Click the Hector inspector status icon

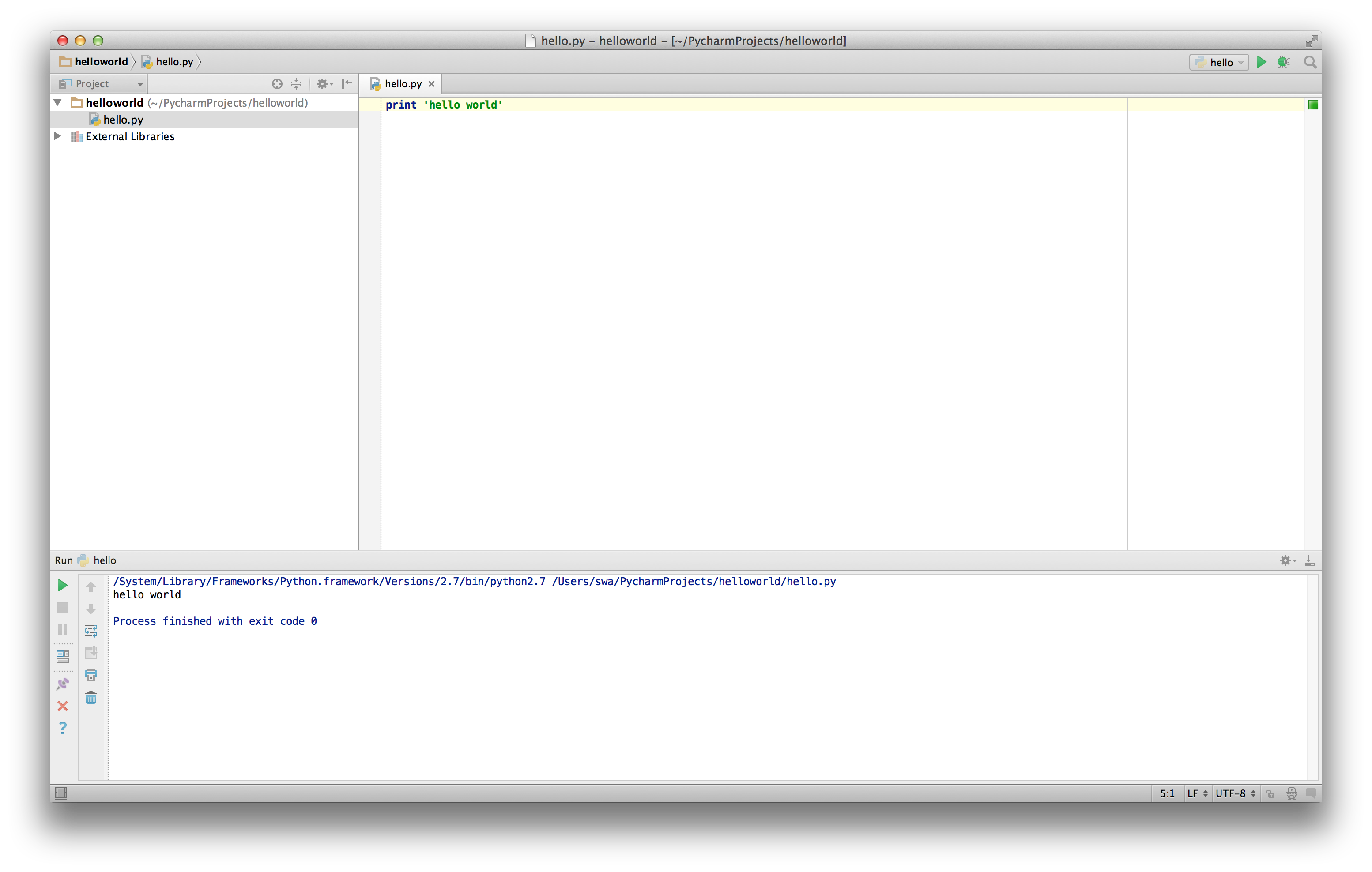[x=1292, y=793]
